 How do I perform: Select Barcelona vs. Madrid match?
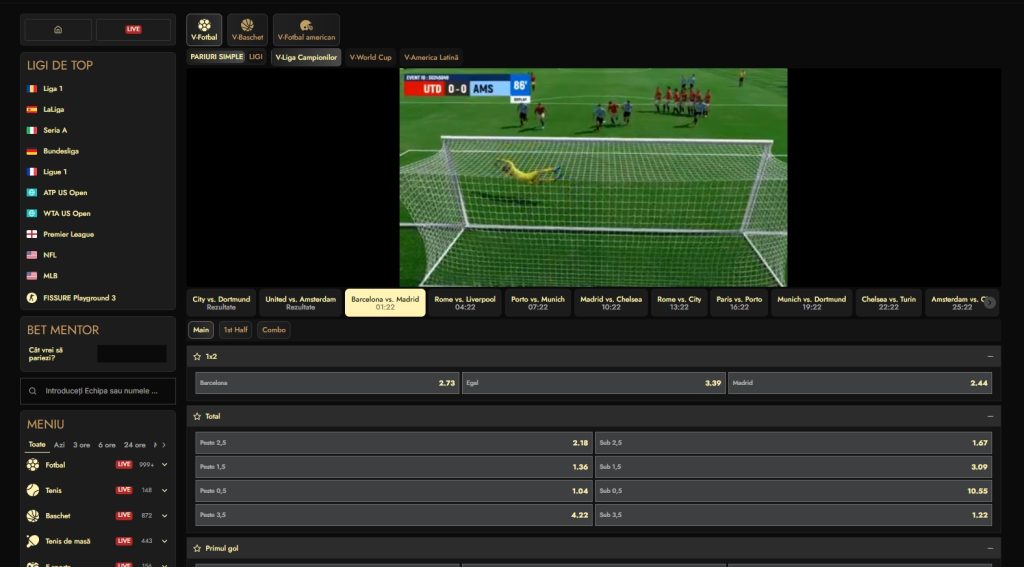tap(385, 303)
